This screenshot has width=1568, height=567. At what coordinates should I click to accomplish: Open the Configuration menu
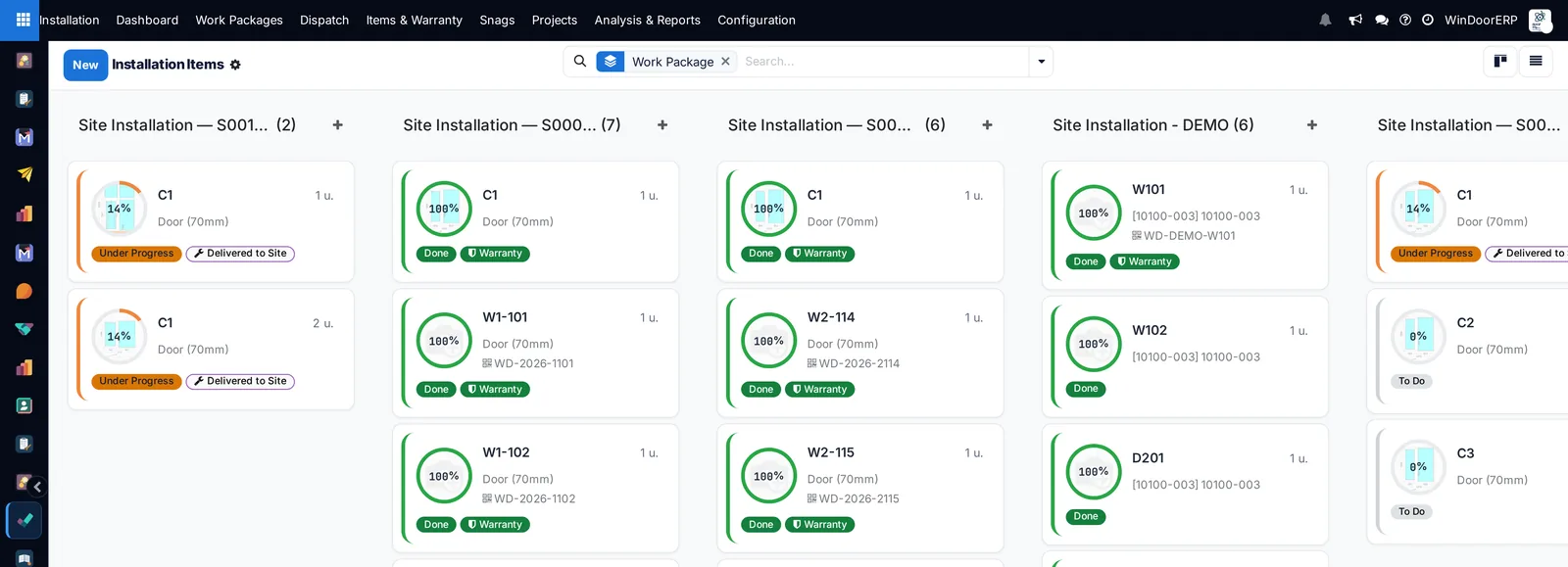[x=757, y=20]
